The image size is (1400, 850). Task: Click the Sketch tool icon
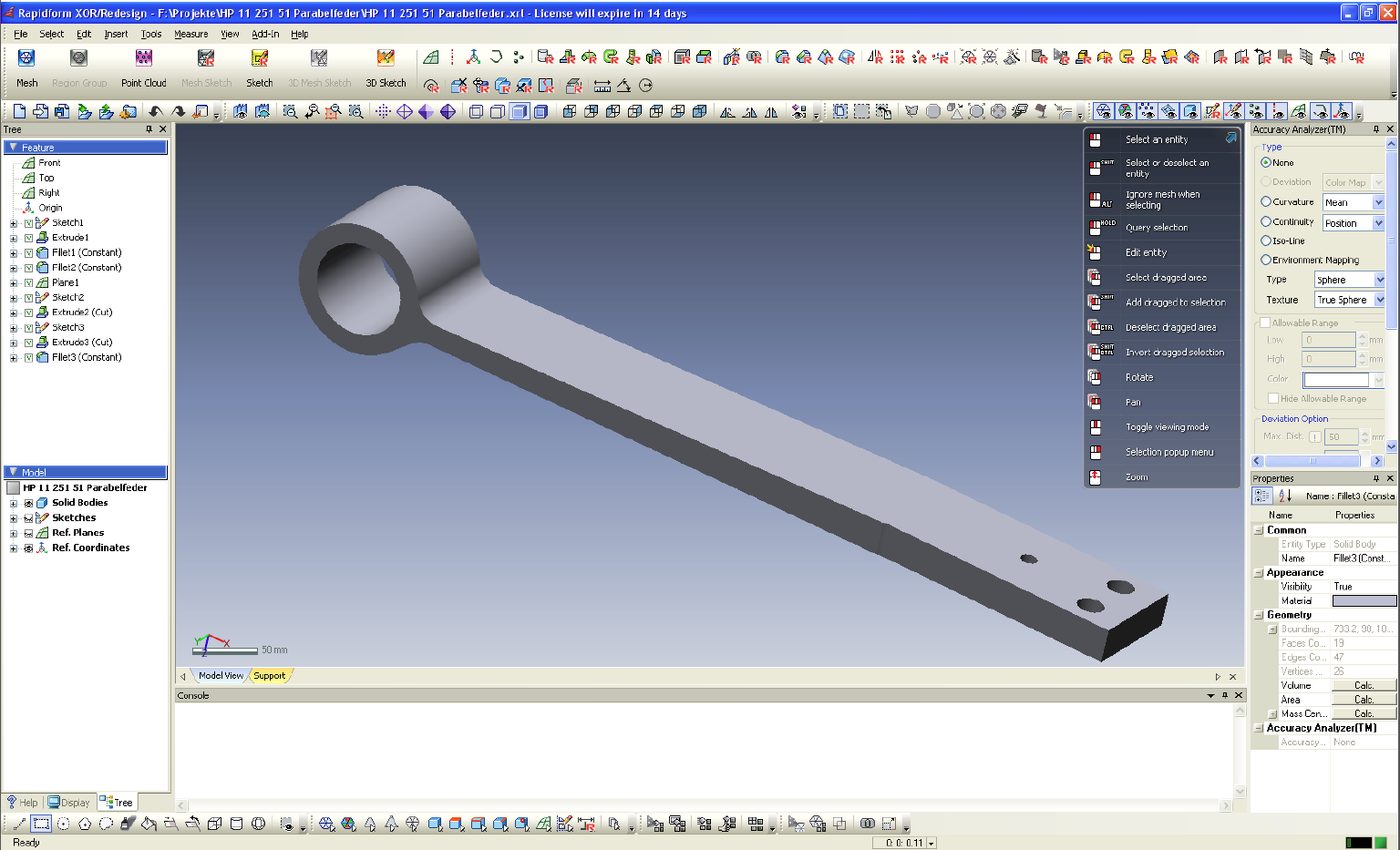(260, 58)
